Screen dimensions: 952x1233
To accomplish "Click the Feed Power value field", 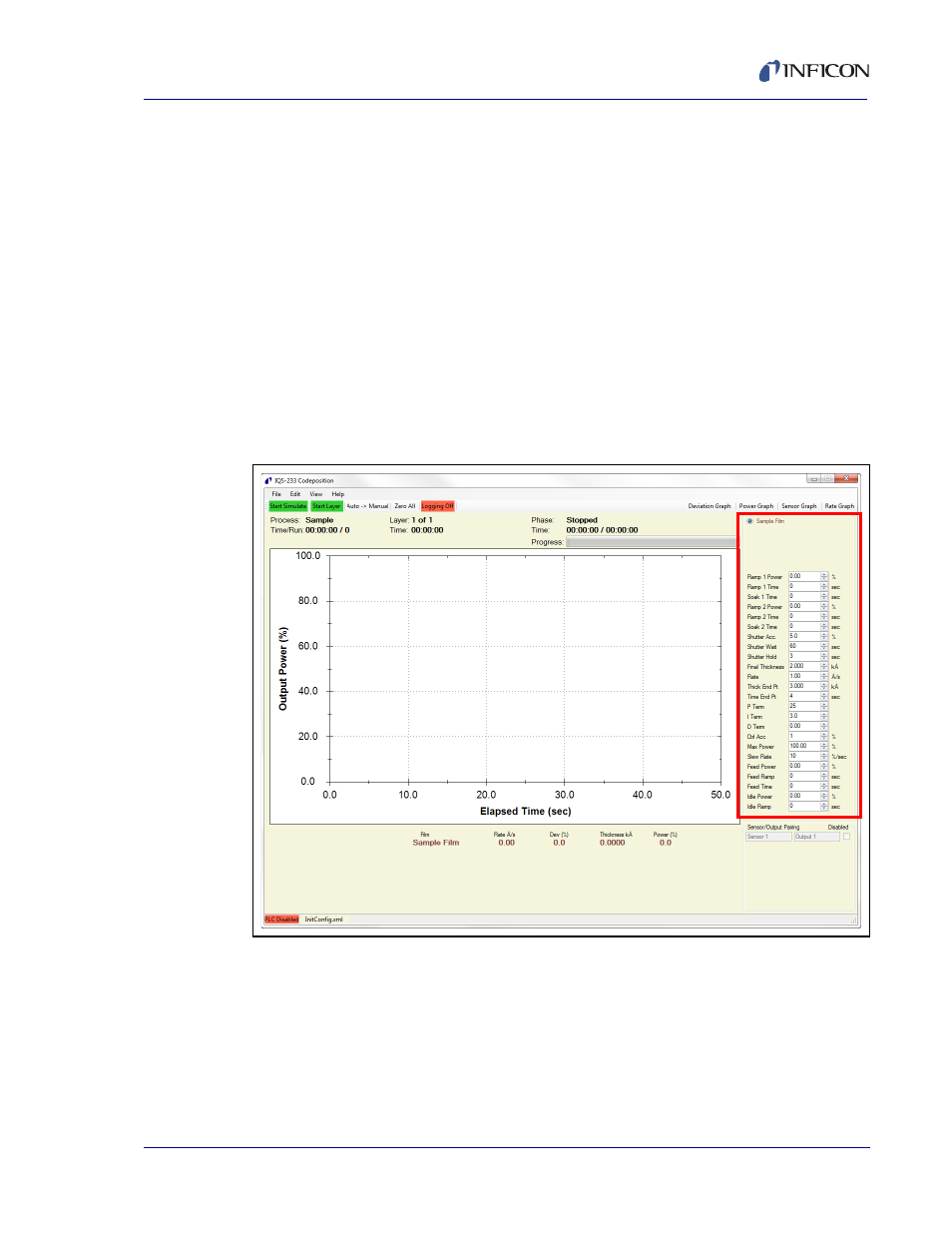I will click(x=804, y=766).
